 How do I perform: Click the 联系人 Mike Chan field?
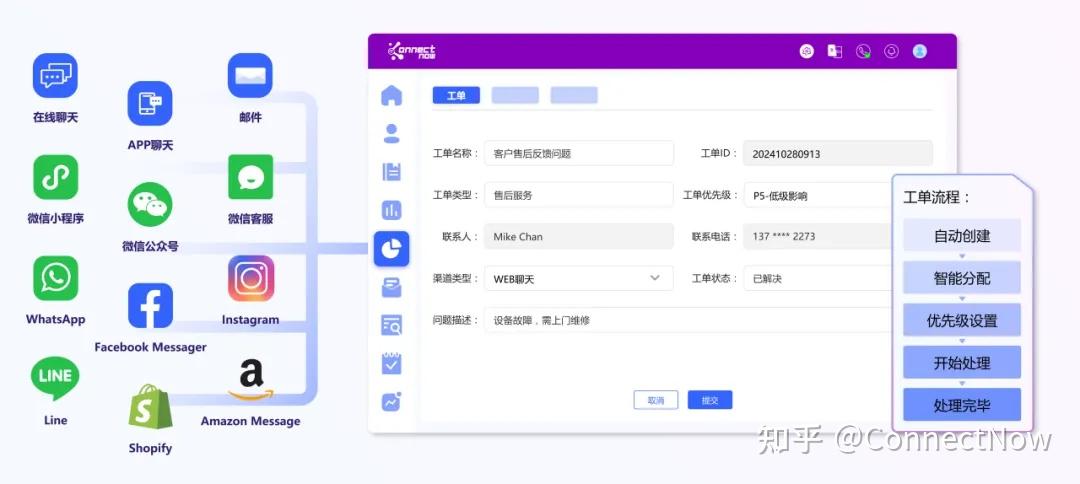pyautogui.click(x=579, y=236)
